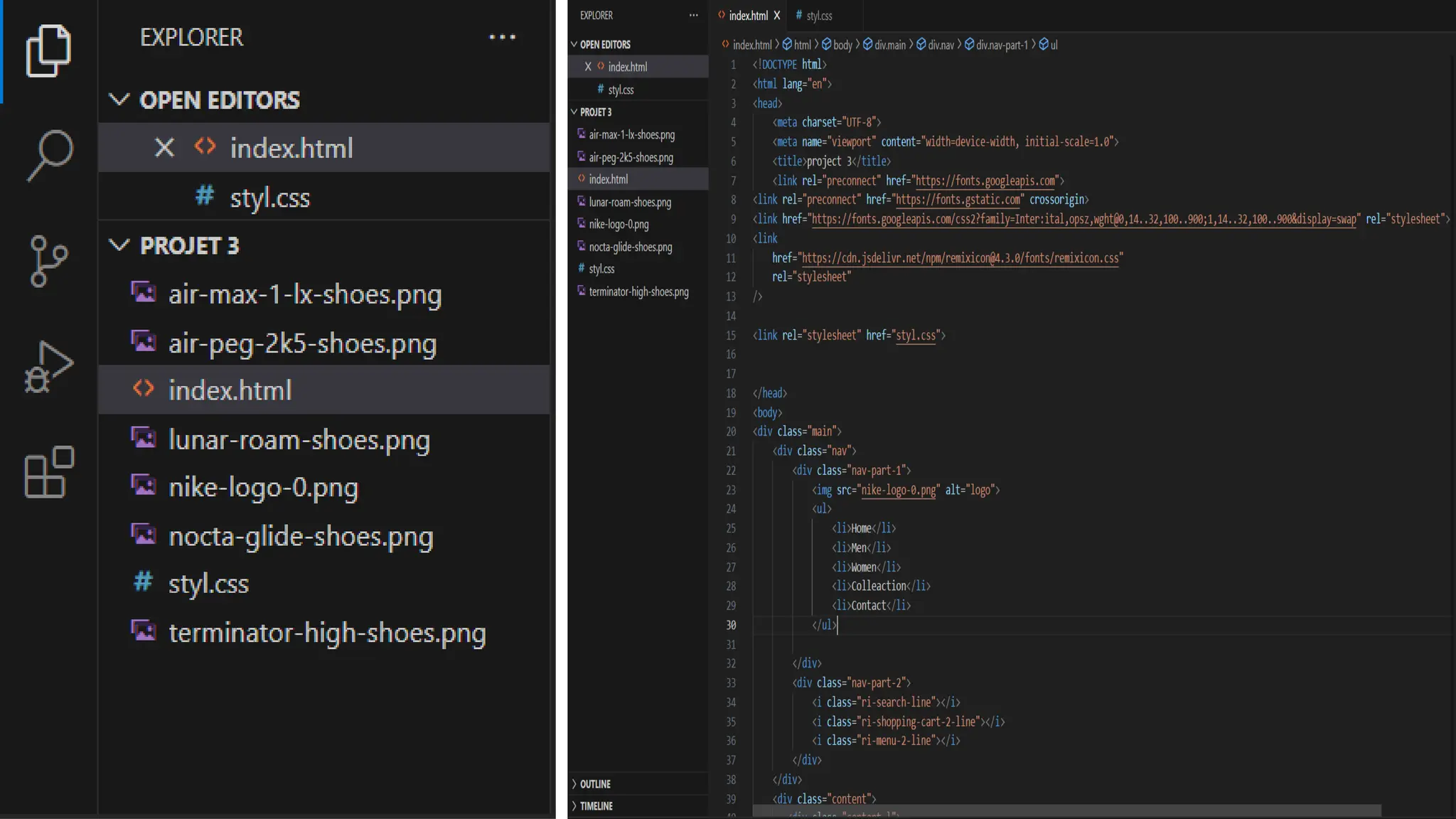Expand the OUTLINE section
The width and height of the screenshot is (1456, 819).
(x=594, y=783)
